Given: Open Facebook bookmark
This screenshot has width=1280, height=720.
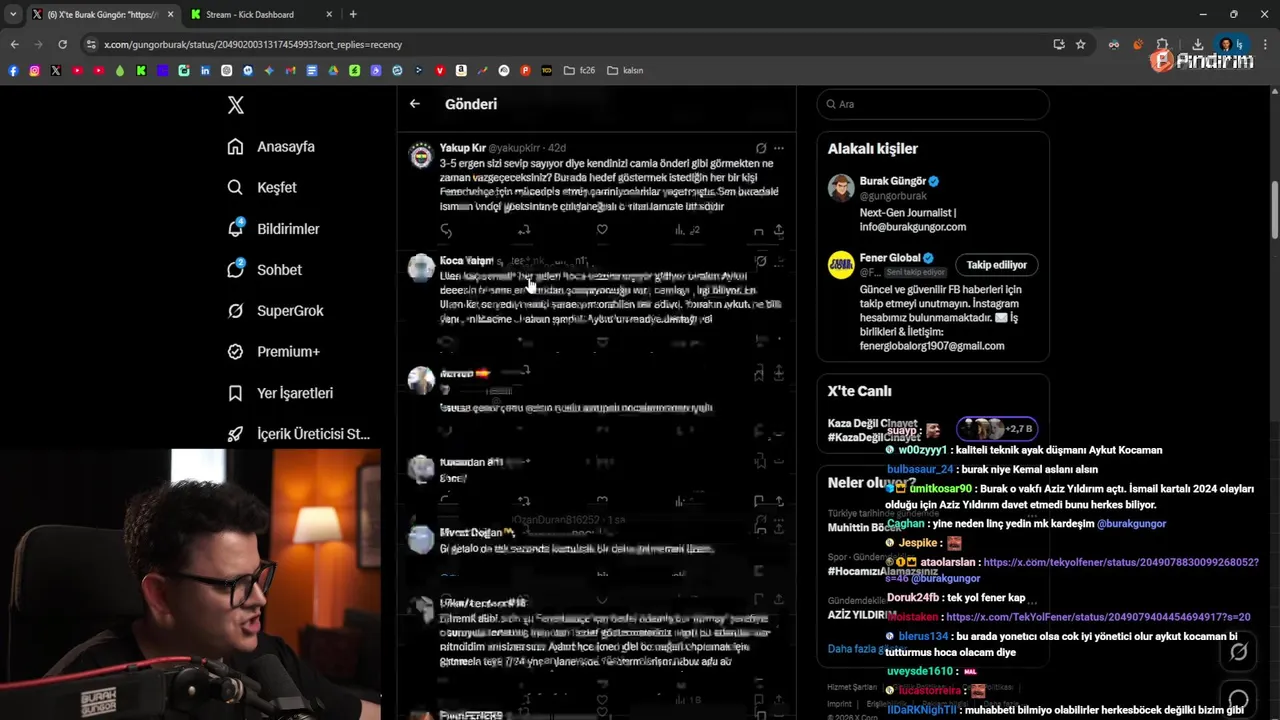Looking at the screenshot, I should point(13,71).
